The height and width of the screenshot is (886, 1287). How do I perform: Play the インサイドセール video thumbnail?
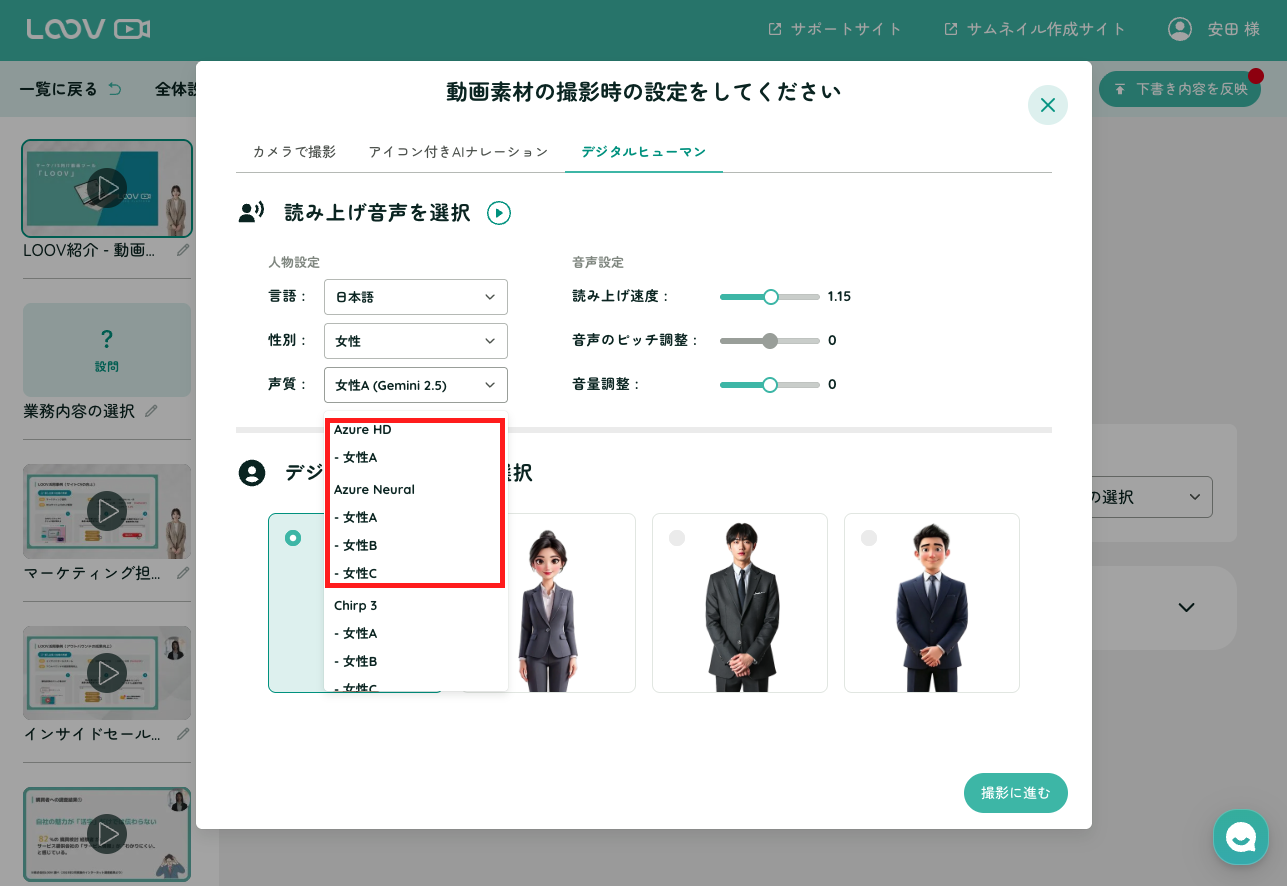point(107,673)
